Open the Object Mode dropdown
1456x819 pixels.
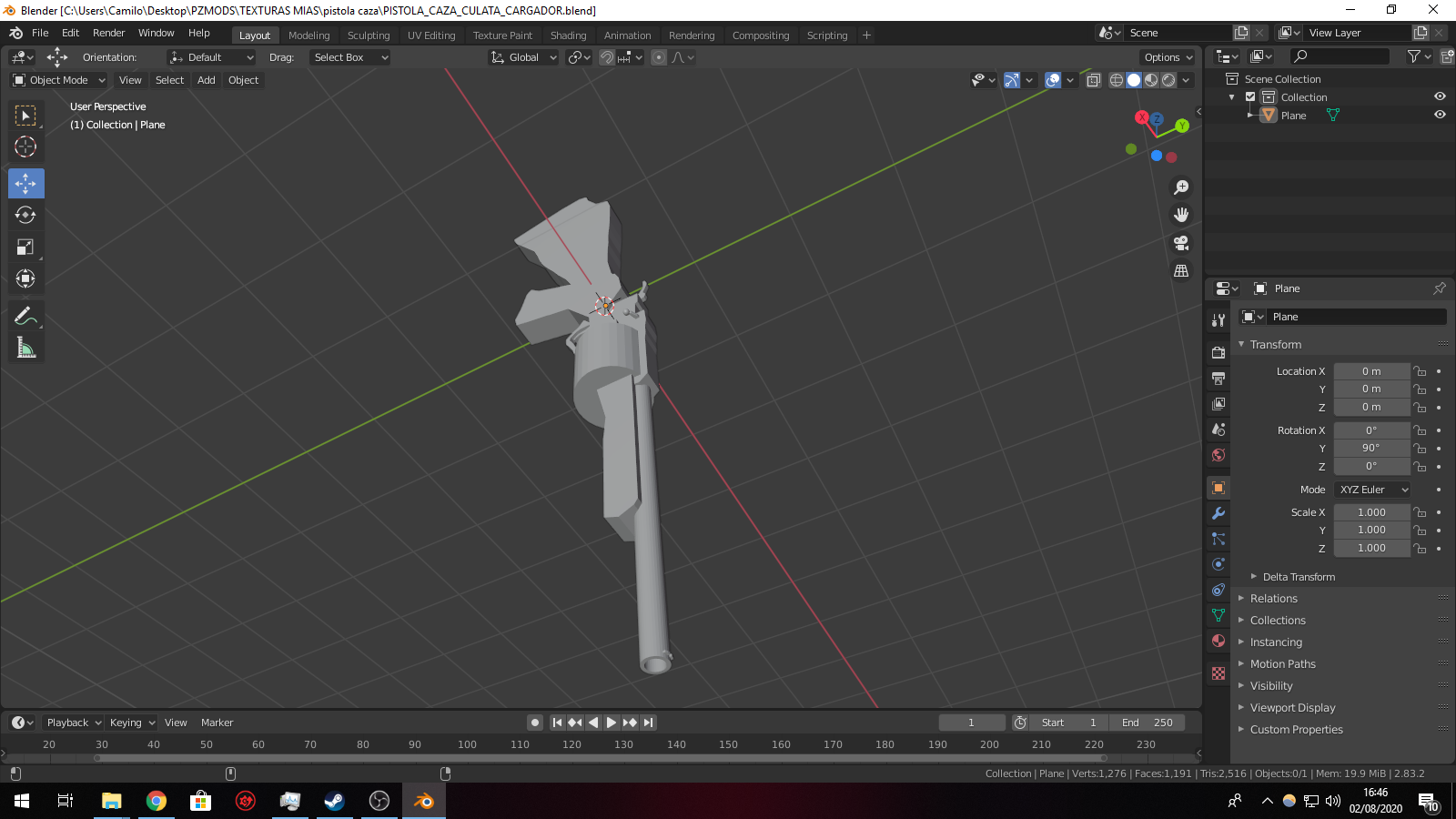pos(59,80)
